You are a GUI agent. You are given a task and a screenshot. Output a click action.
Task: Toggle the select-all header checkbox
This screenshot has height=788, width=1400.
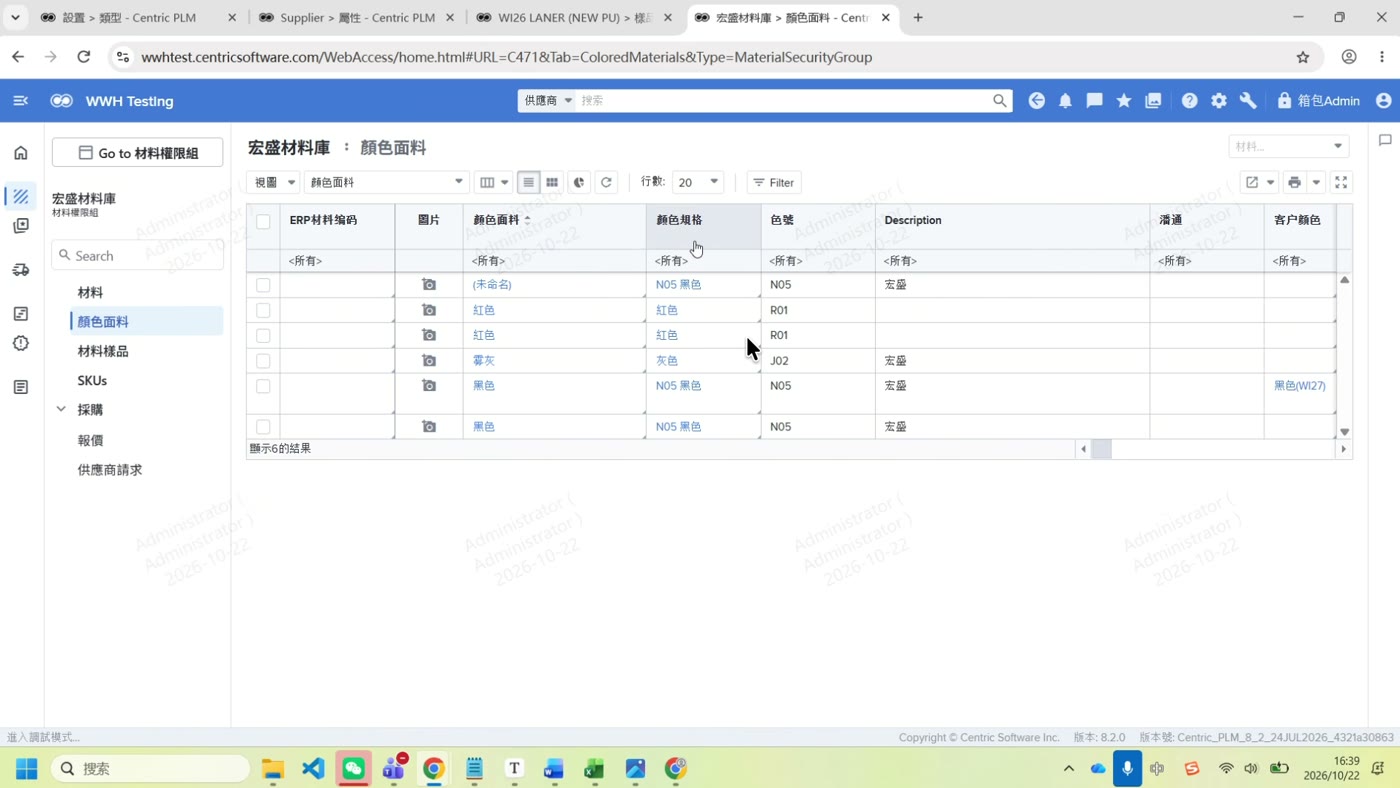point(263,221)
